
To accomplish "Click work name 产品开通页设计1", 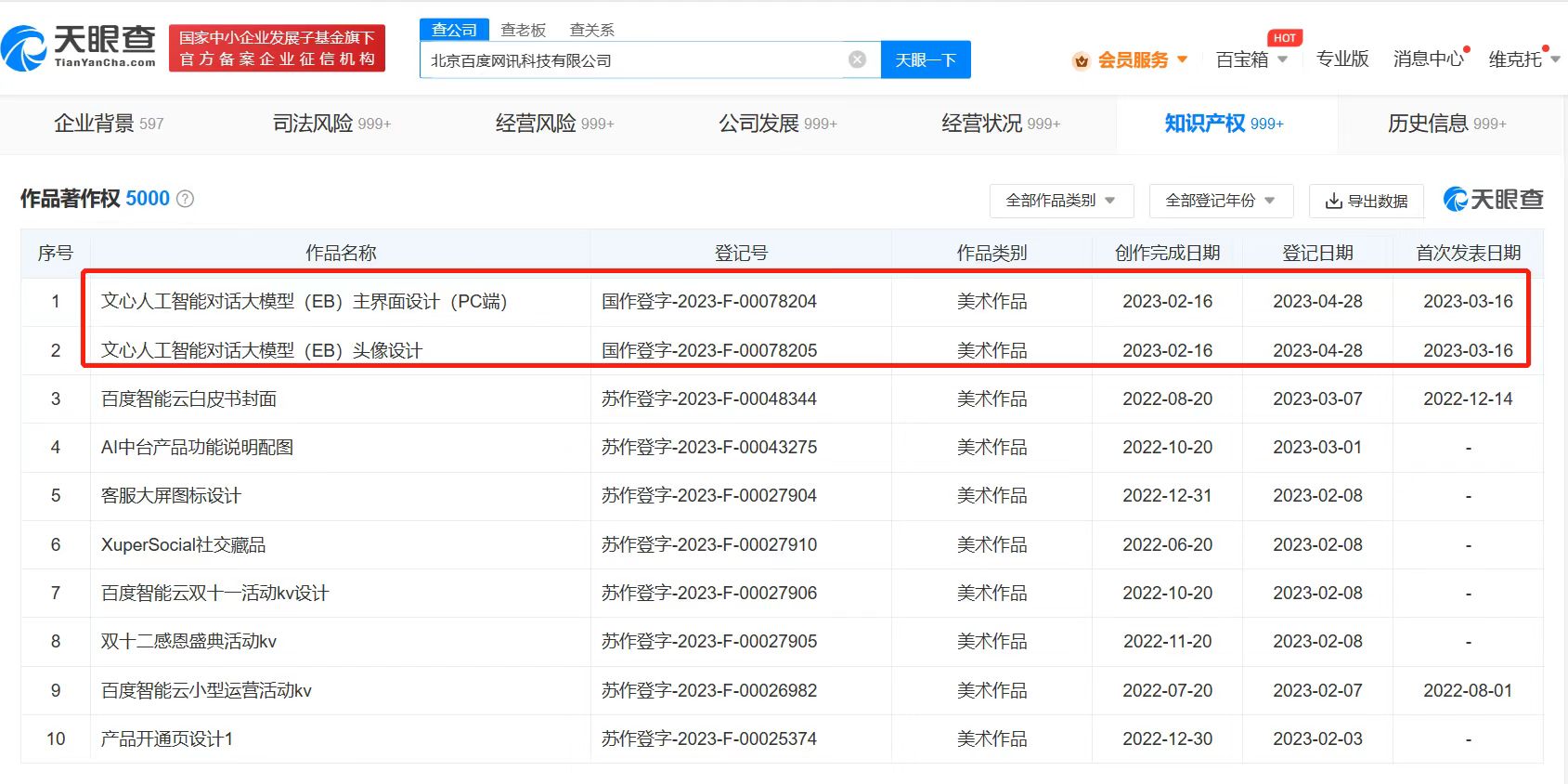I will click(167, 738).
